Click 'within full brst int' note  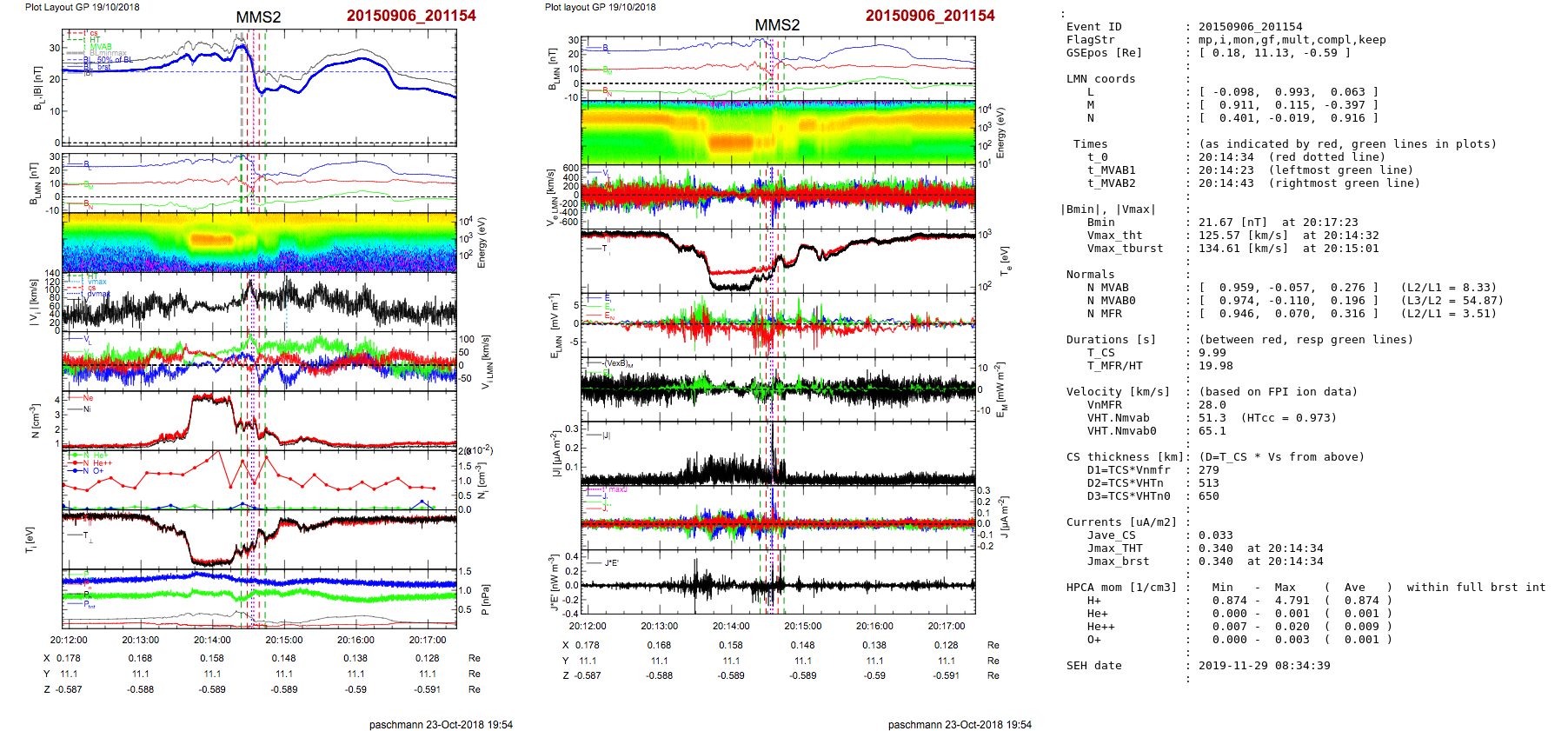[x=1476, y=588]
